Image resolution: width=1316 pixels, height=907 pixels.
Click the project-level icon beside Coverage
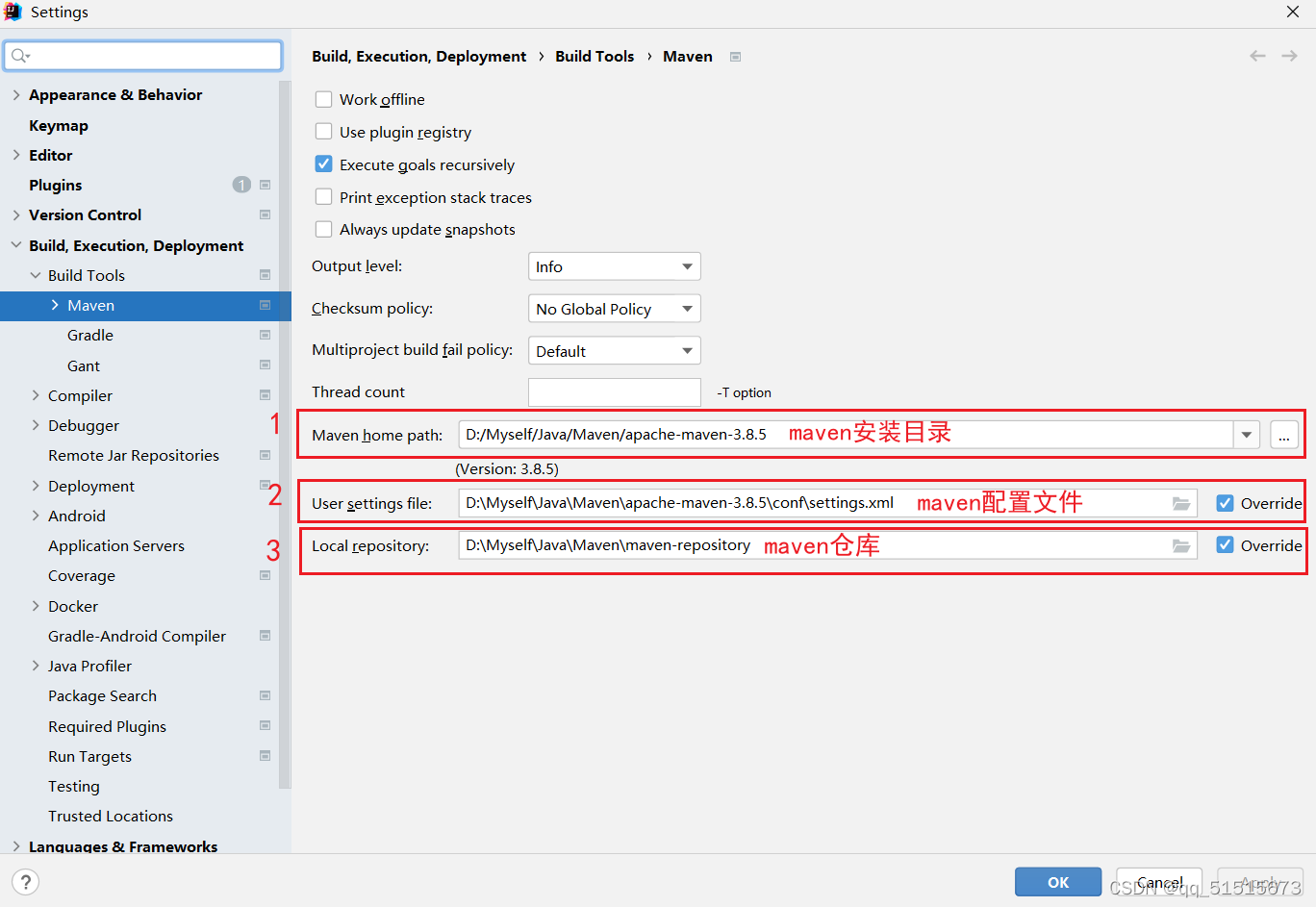(265, 575)
